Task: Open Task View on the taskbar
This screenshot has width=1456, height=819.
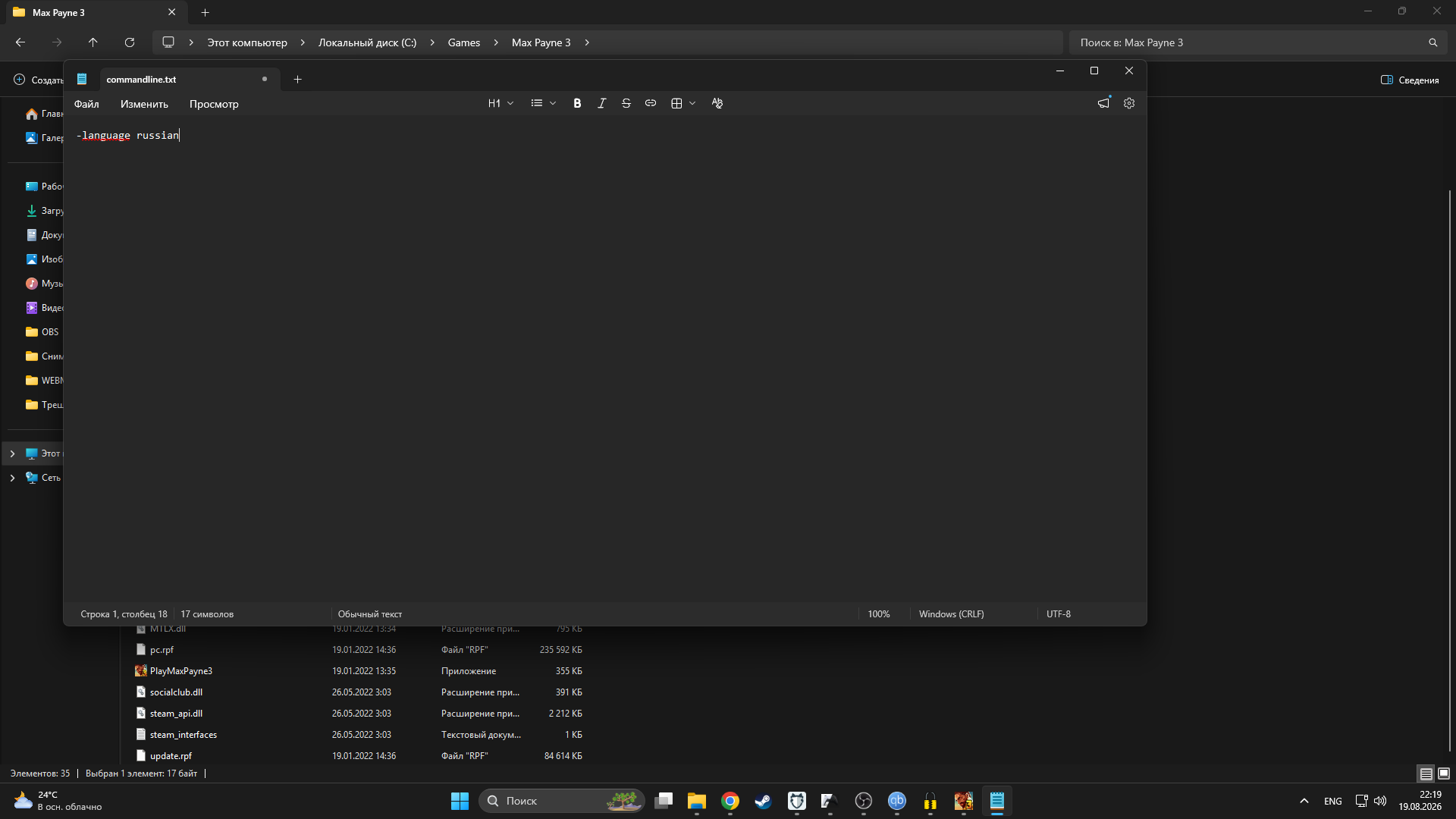Action: tap(664, 801)
